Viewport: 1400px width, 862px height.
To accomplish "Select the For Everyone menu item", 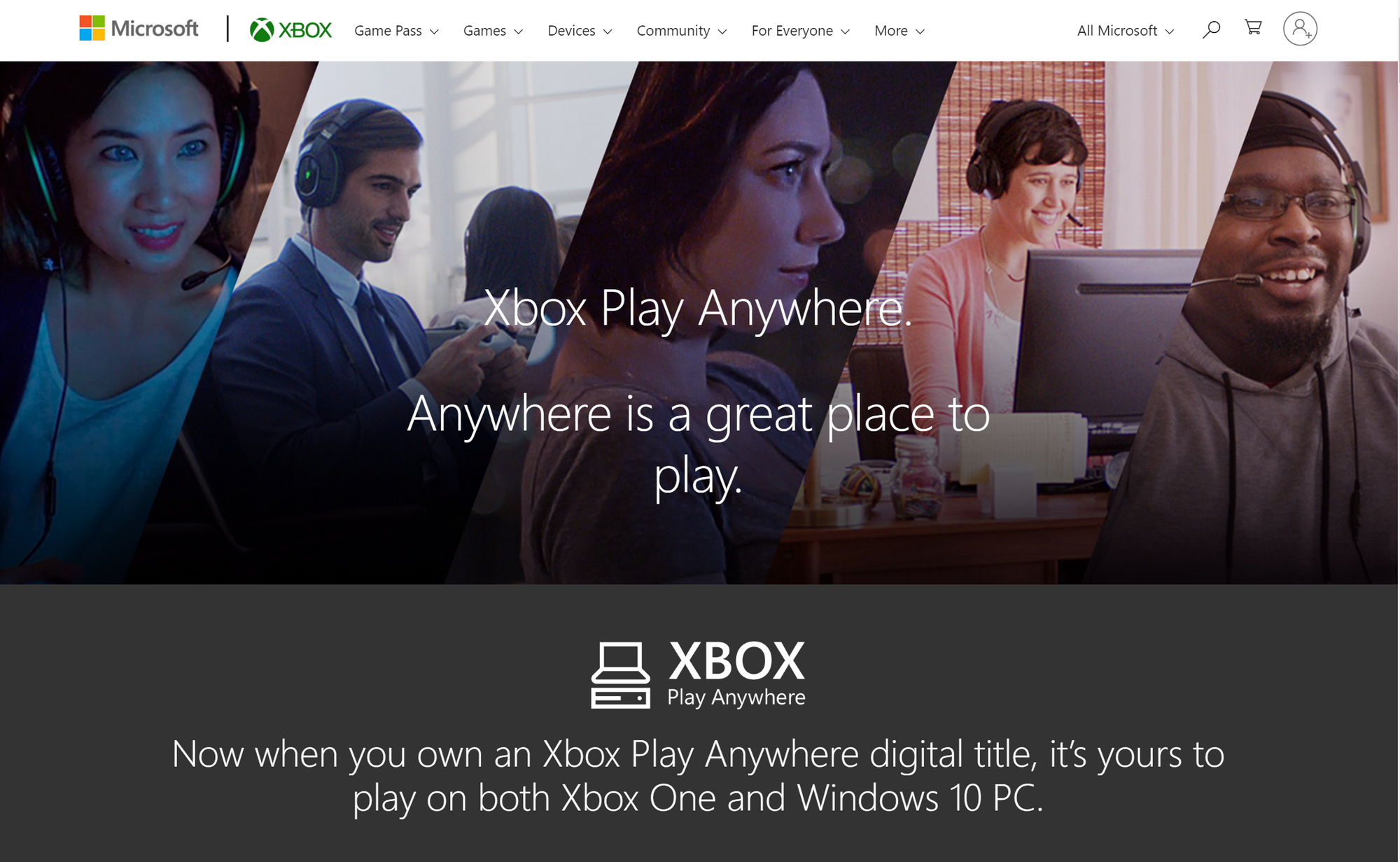I will pos(795,30).
